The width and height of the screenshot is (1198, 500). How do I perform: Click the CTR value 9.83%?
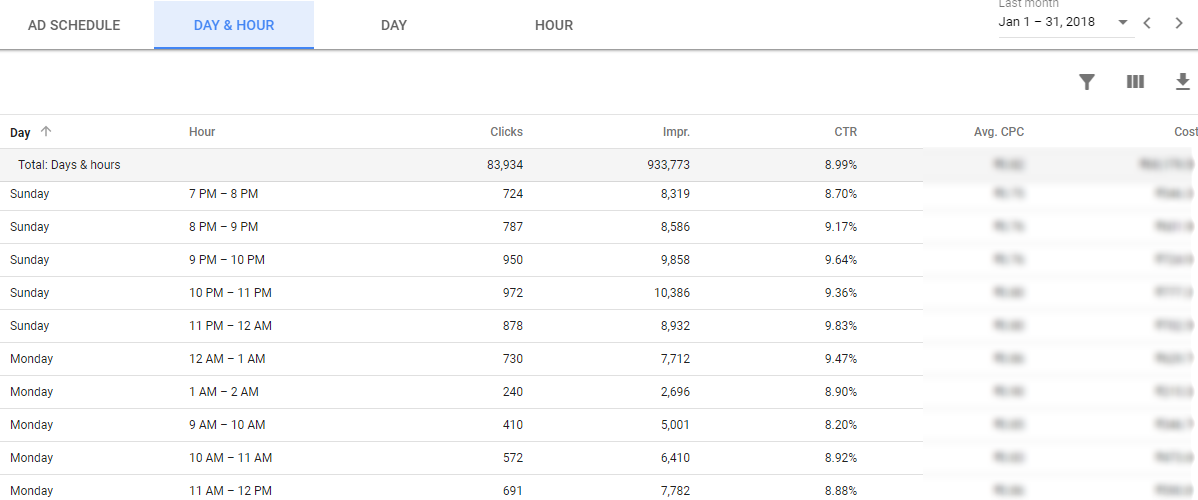point(841,325)
